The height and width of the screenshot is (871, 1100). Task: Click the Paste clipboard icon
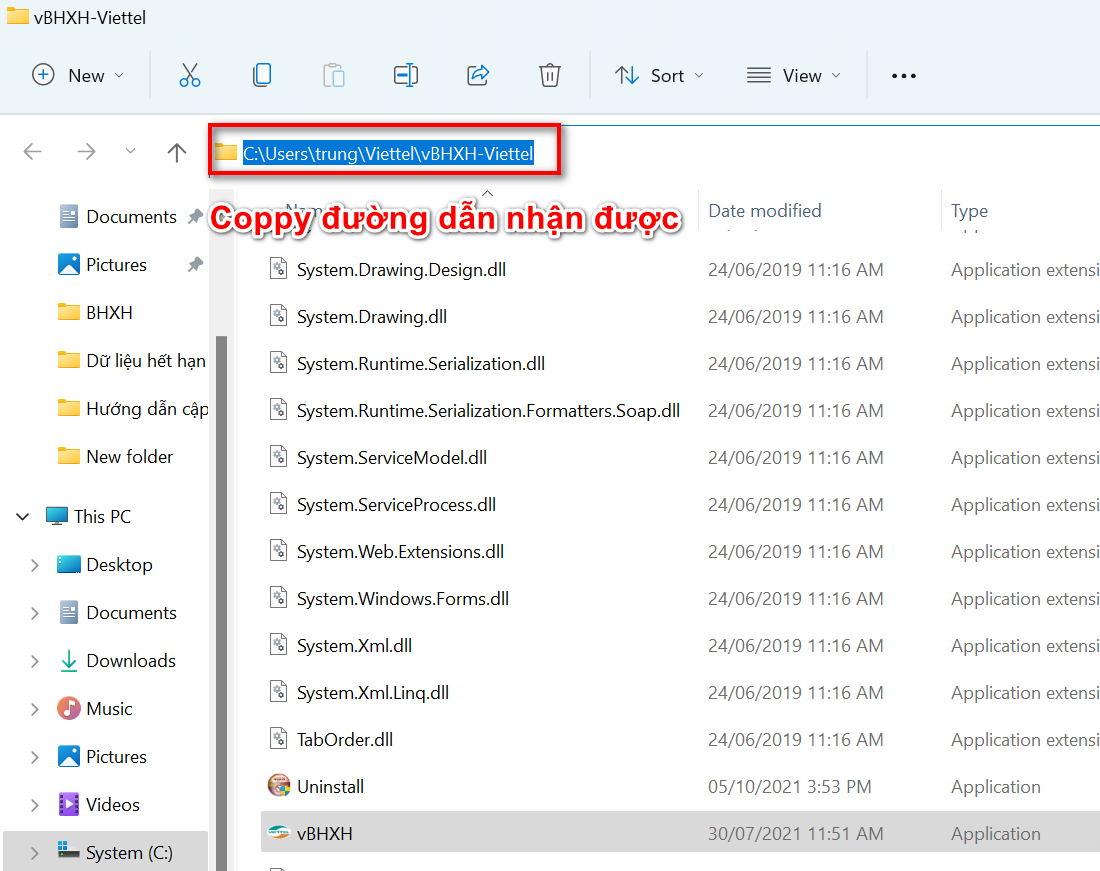point(334,75)
